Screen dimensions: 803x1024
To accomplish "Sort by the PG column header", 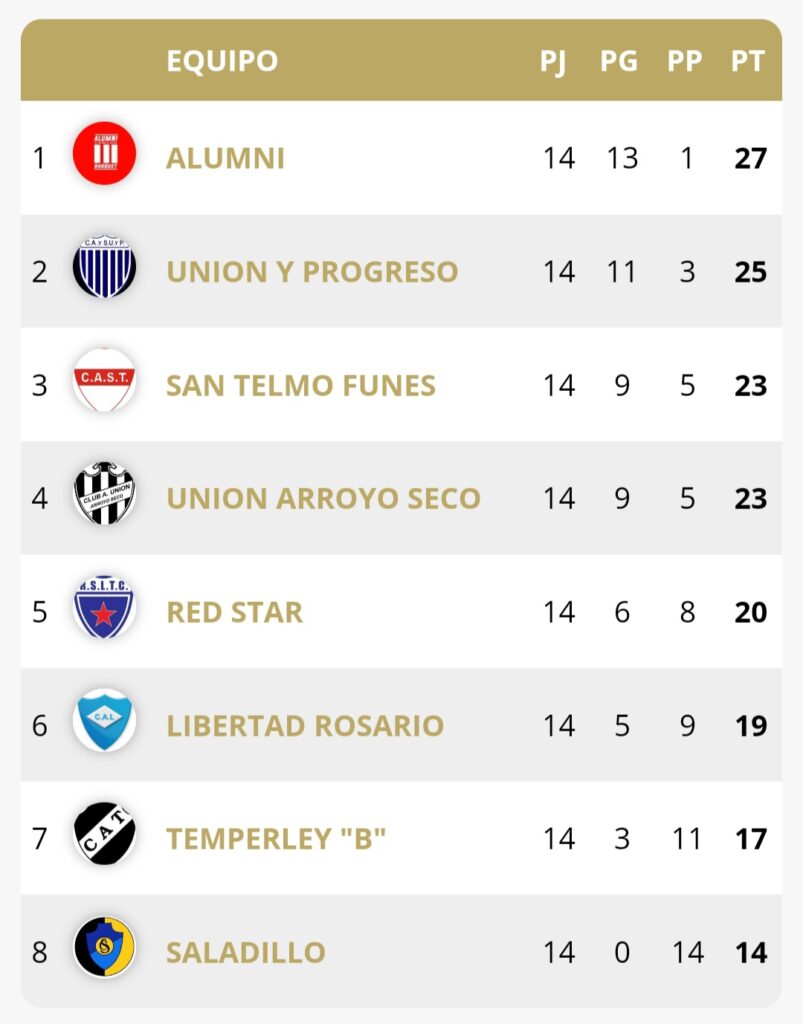I will pyautogui.click(x=619, y=61).
